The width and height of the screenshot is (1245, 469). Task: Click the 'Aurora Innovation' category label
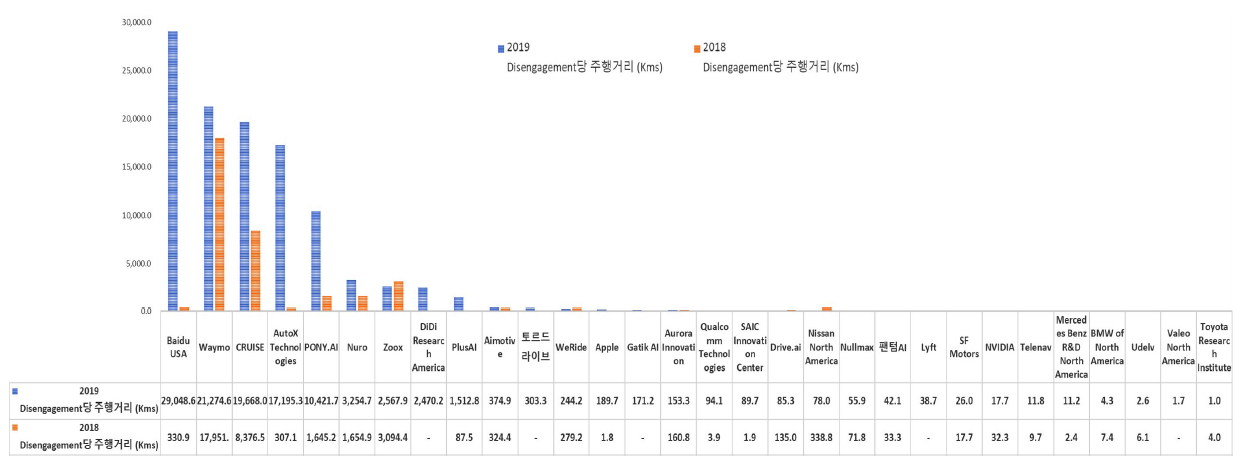[677, 347]
